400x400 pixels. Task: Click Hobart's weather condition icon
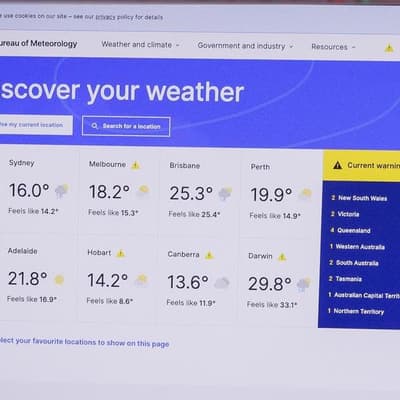click(141, 280)
